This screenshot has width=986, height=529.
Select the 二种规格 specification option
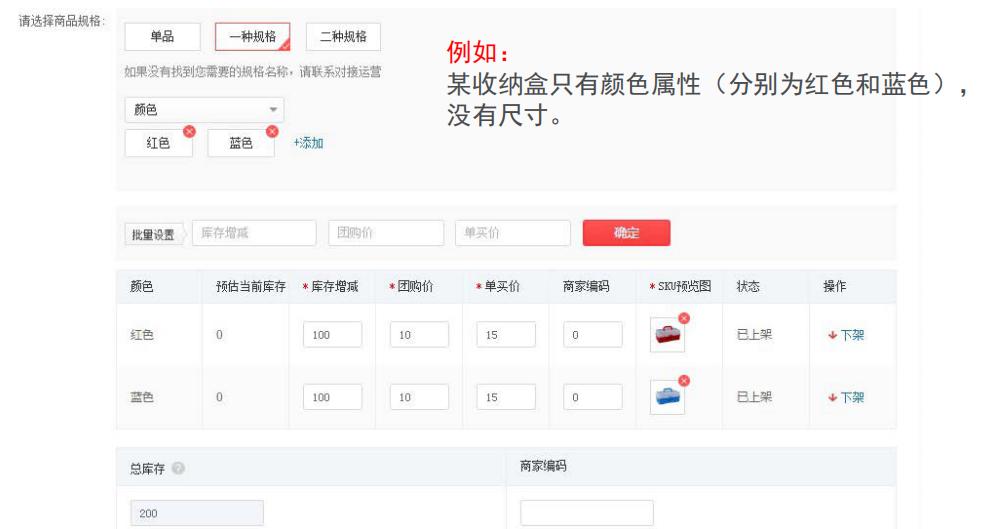(x=343, y=36)
